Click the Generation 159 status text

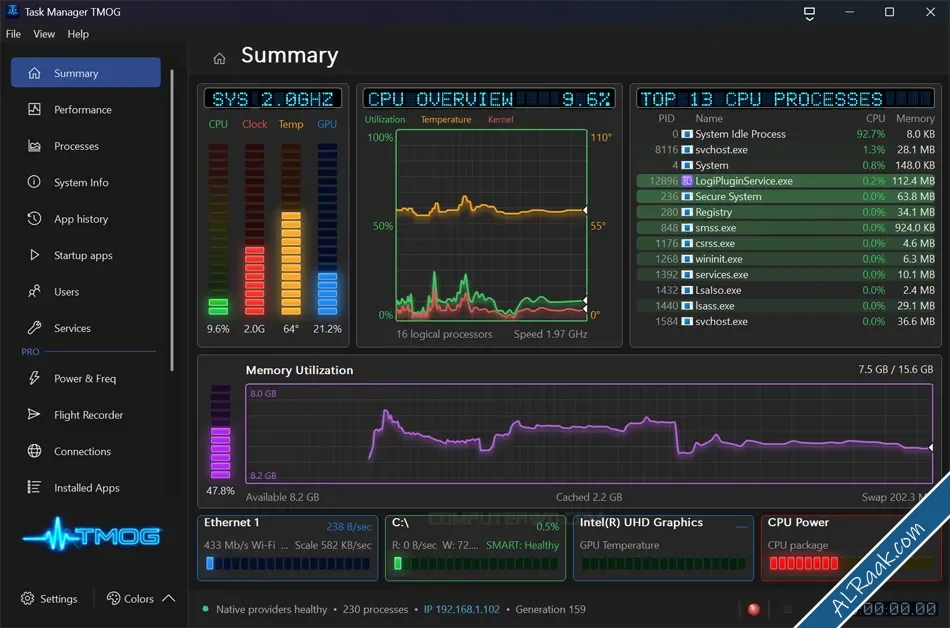point(550,609)
